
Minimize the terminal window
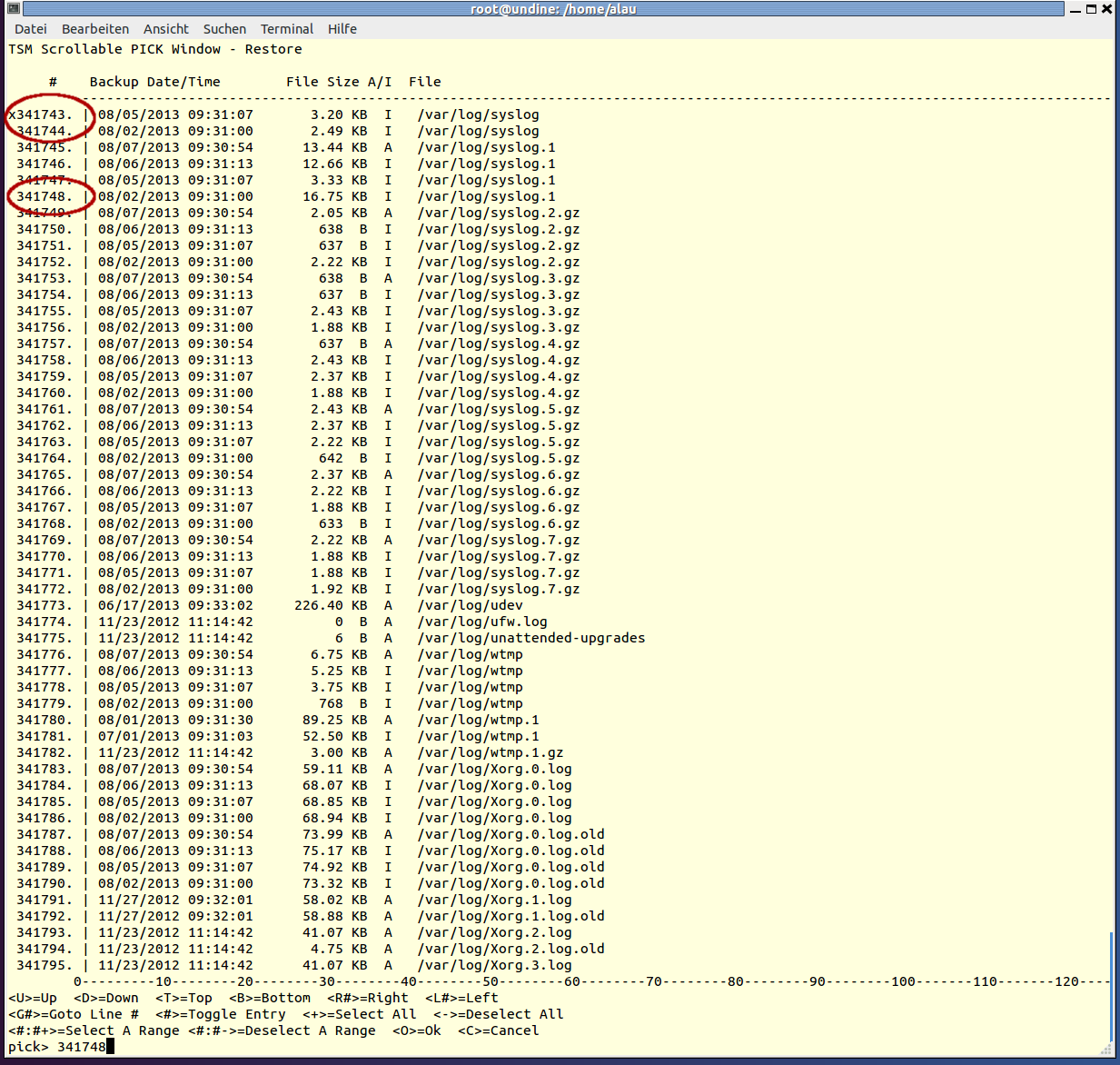click(x=1075, y=9)
